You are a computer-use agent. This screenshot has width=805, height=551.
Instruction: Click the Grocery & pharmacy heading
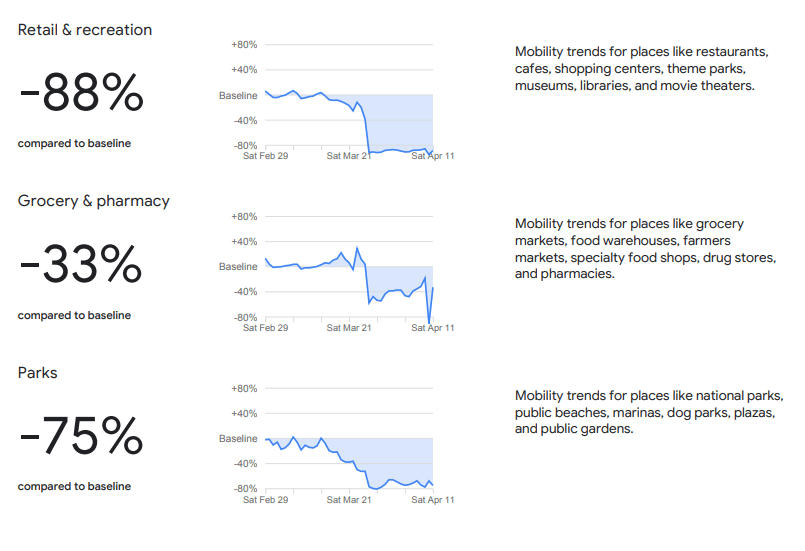pos(94,201)
